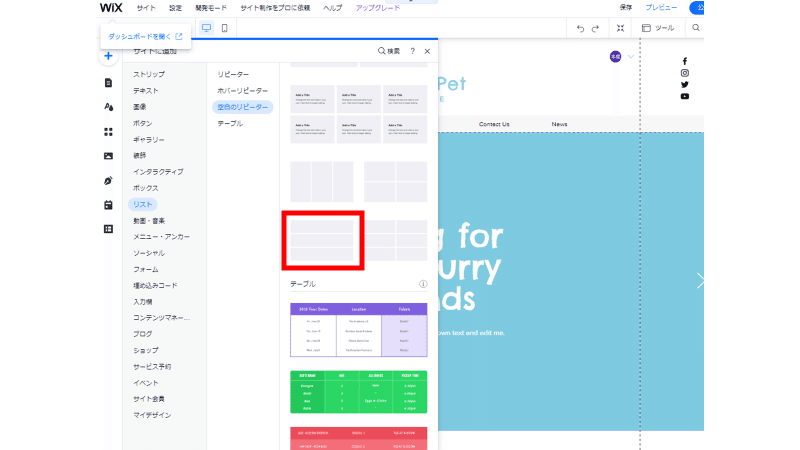Click the zoom out shrink icon

(x=620, y=28)
